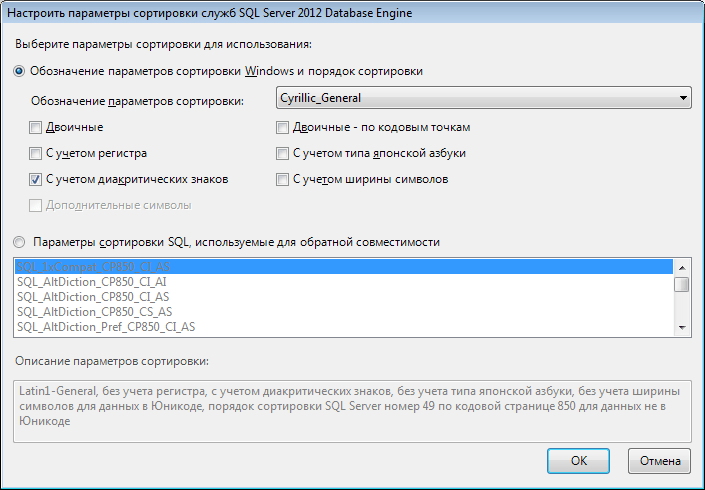This screenshot has width=705, height=490.
Task: Click the collation list scroll-down arrow
Action: pyautogui.click(x=682, y=328)
